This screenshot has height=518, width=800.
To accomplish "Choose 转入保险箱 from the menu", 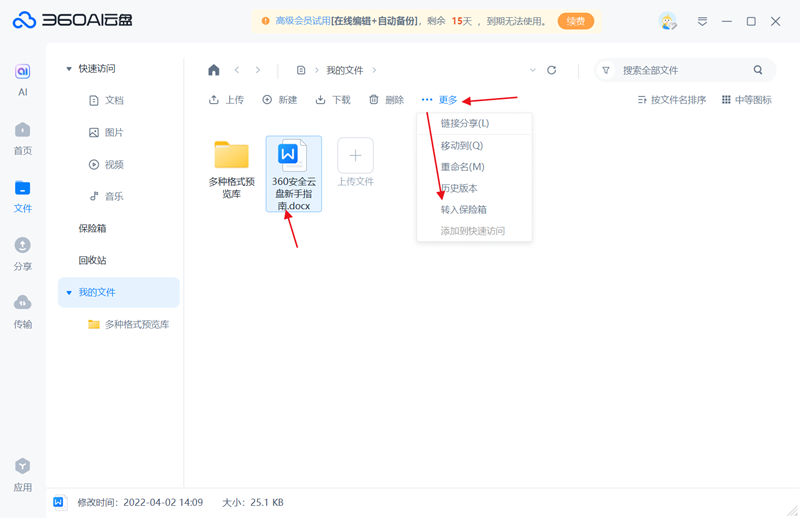I will pos(474,210).
